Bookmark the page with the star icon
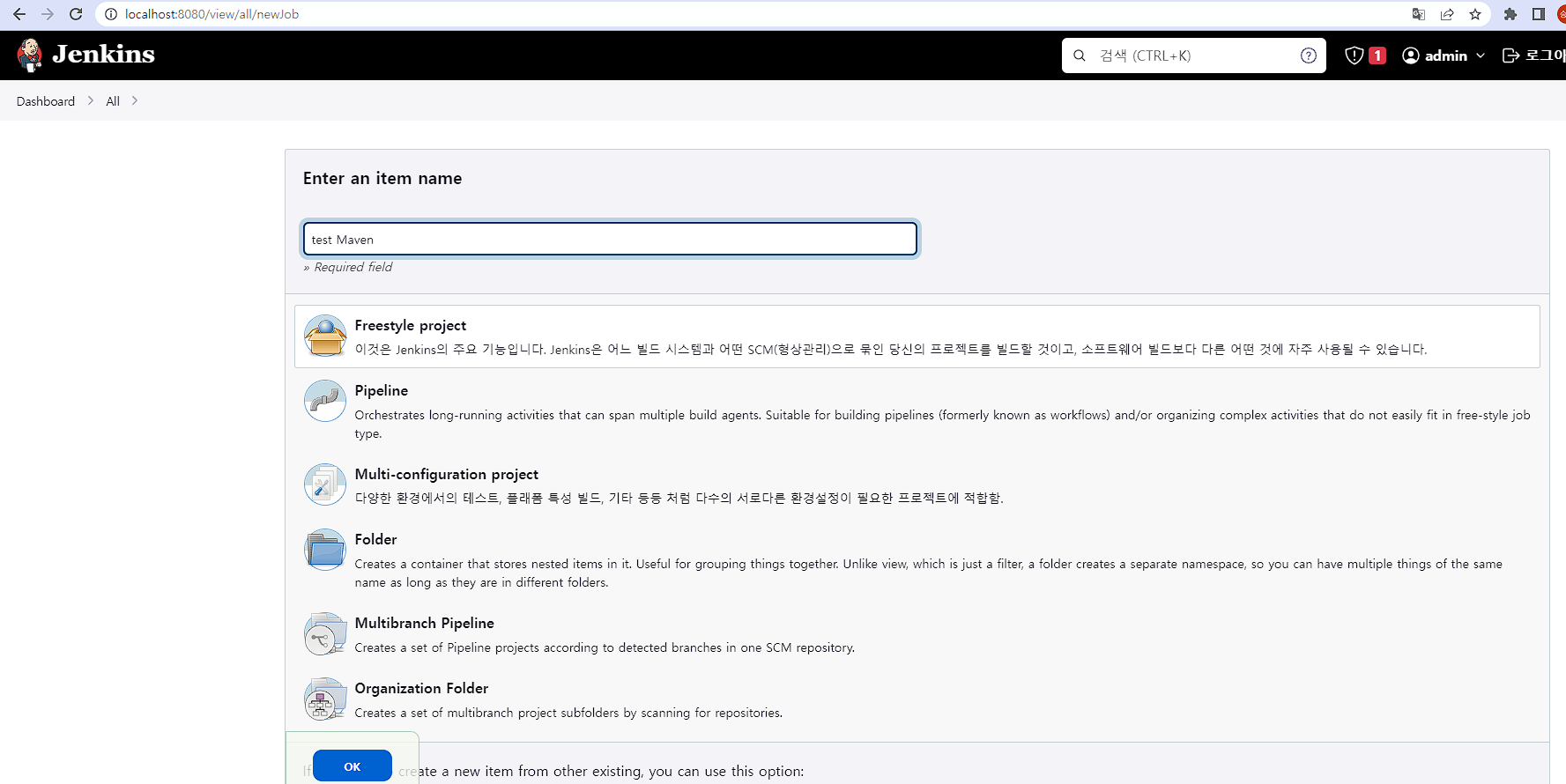This screenshot has width=1566, height=784. pyautogui.click(x=1475, y=14)
